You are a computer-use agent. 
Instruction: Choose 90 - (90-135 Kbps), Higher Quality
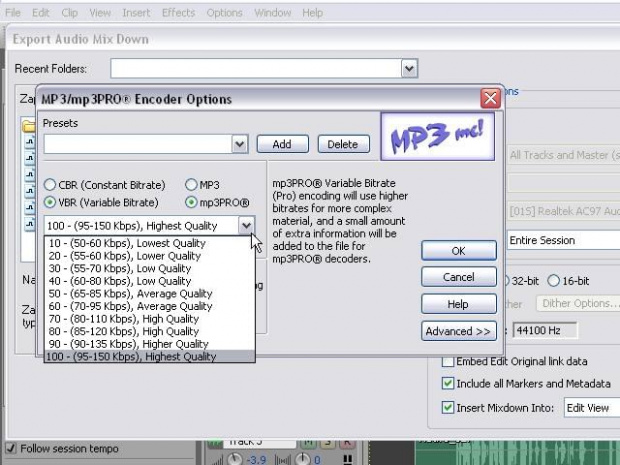pyautogui.click(x=149, y=344)
